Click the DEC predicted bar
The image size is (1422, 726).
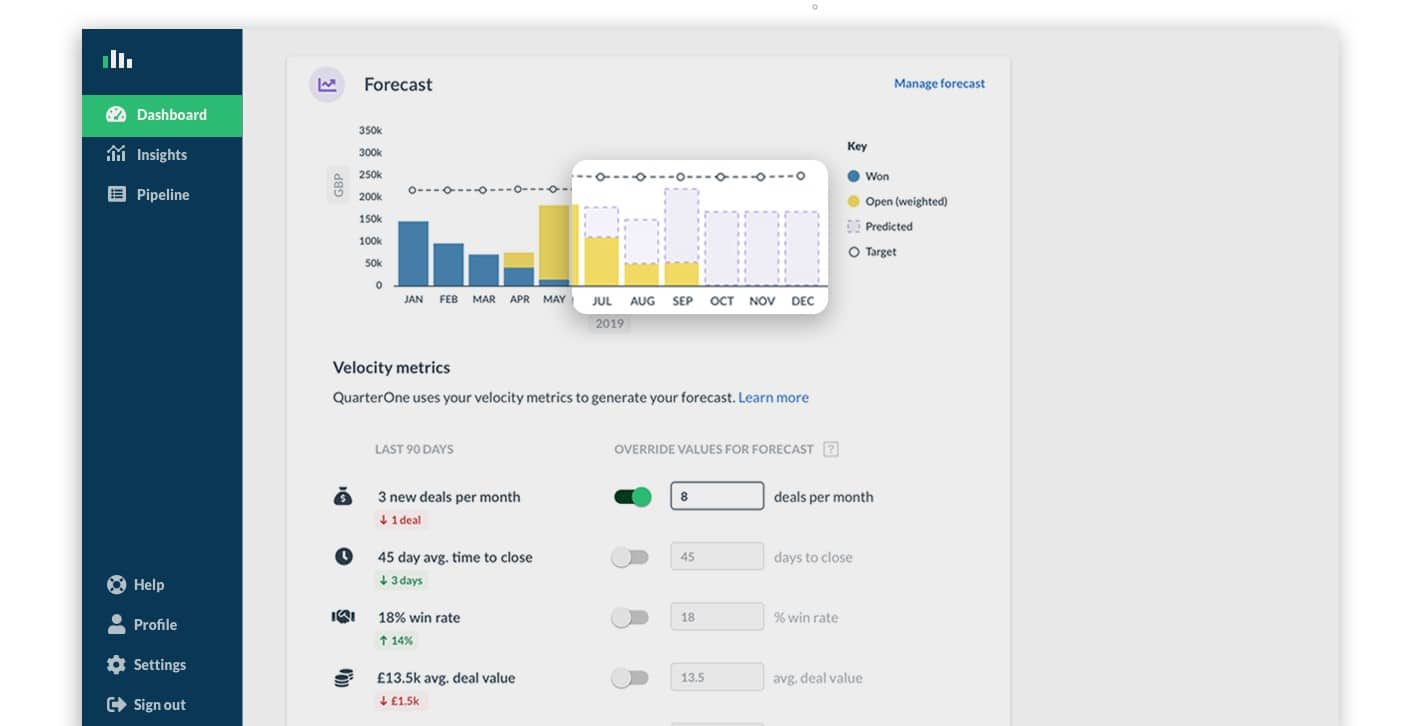pos(801,248)
